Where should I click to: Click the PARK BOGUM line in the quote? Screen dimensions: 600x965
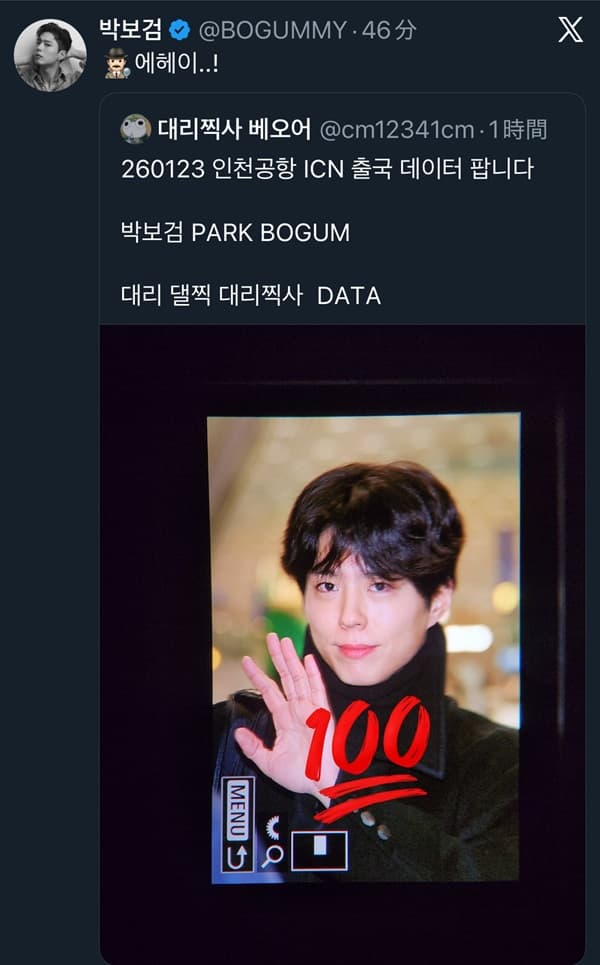tap(235, 233)
